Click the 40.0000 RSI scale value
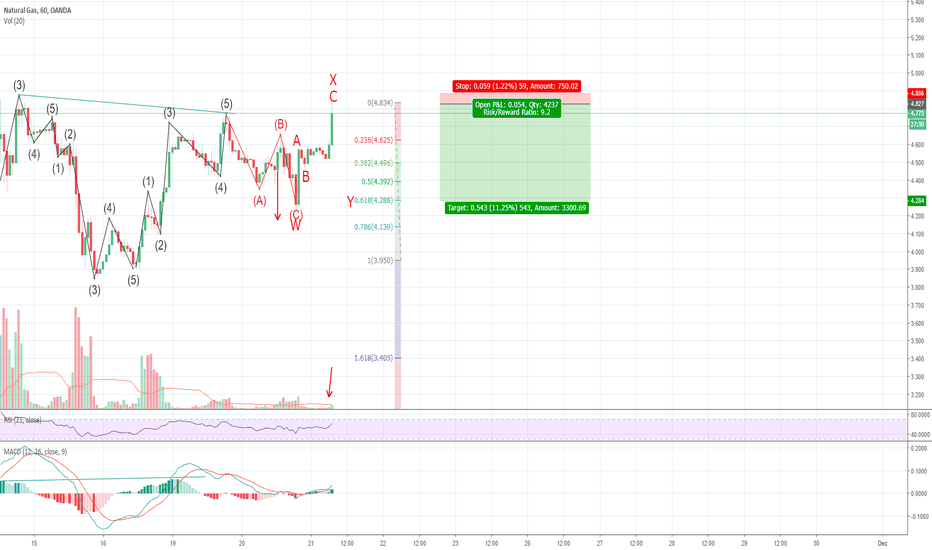 [x=920, y=435]
